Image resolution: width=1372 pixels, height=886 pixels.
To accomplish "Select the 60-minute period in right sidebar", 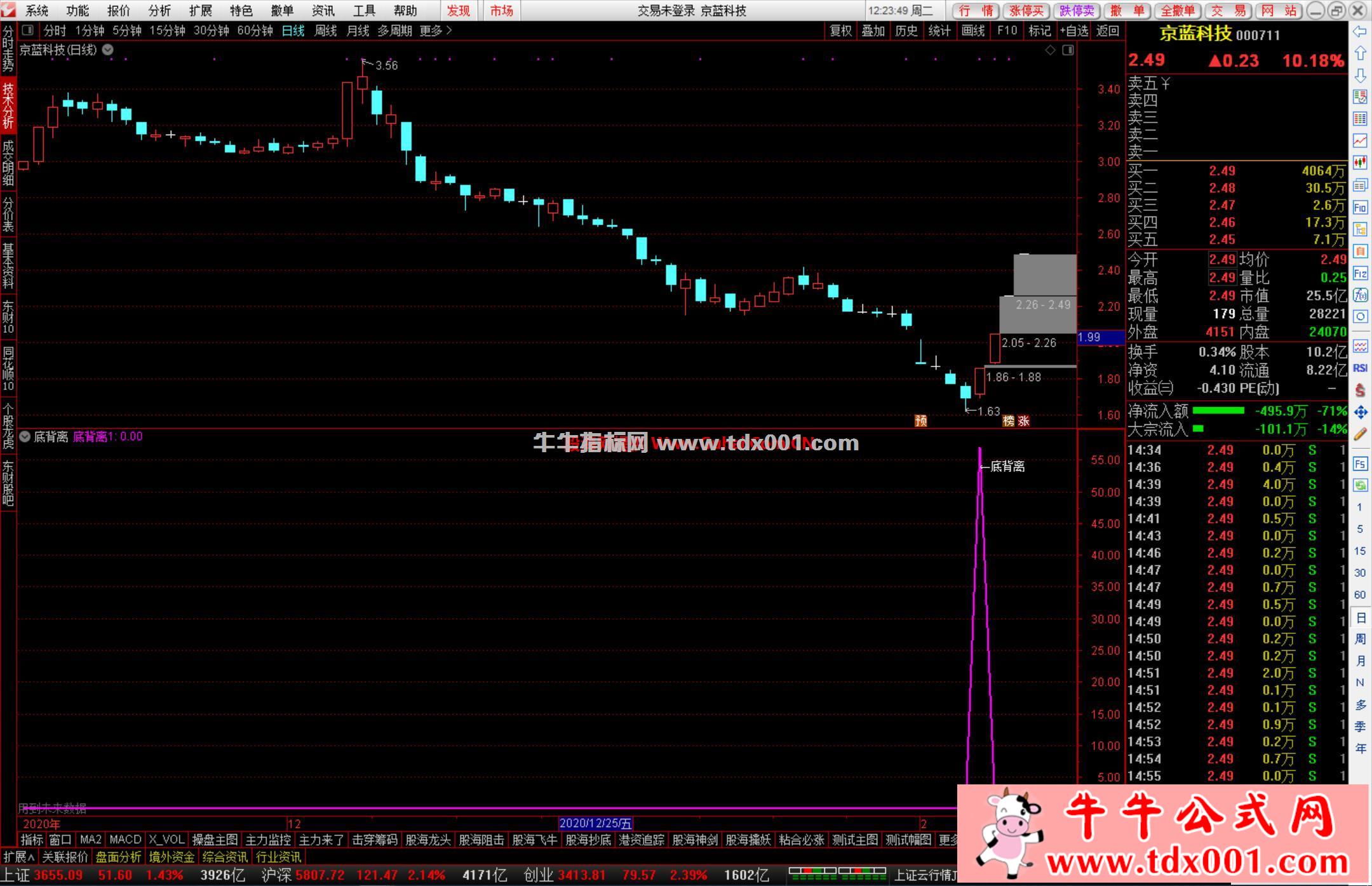I will [1360, 594].
